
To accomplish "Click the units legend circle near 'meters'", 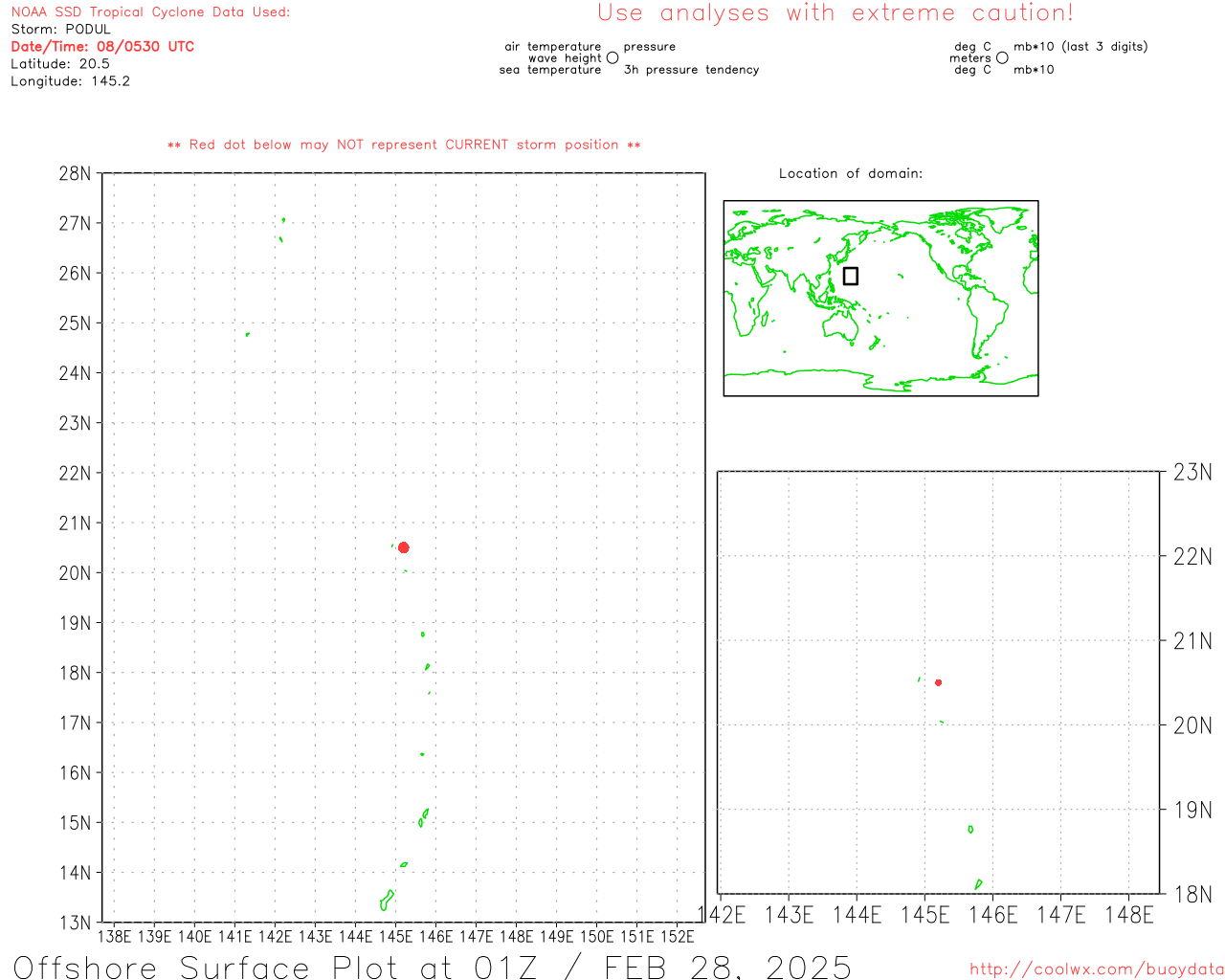I will 1002,57.
